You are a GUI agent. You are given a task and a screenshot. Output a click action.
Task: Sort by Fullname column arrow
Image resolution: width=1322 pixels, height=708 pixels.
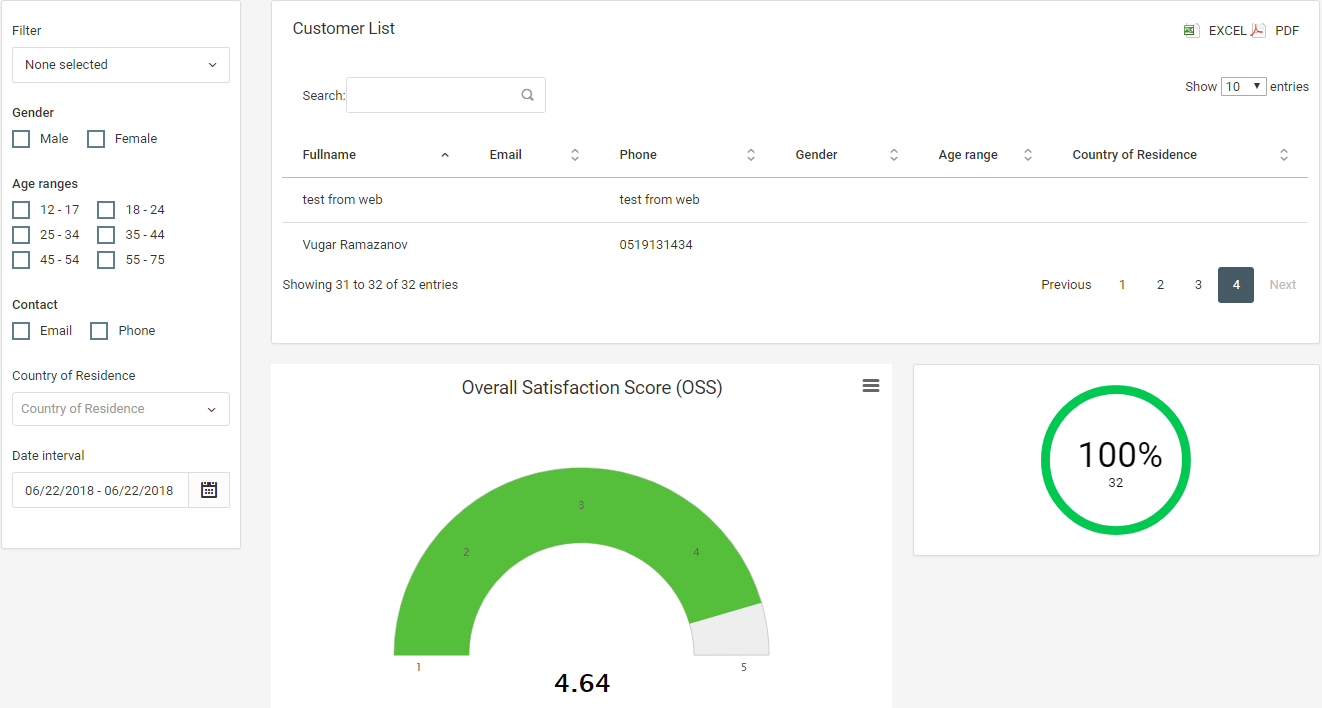pos(445,155)
